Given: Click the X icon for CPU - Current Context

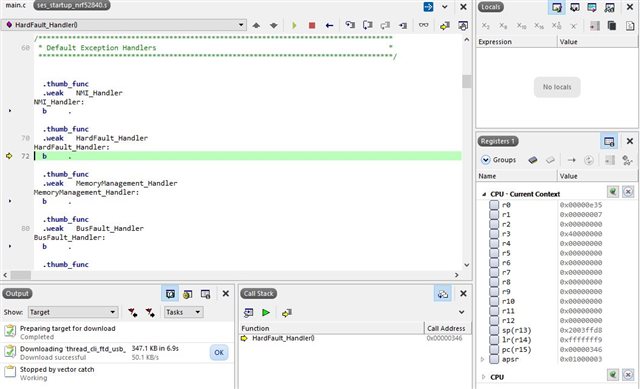Looking at the screenshot, I should pos(628,192).
